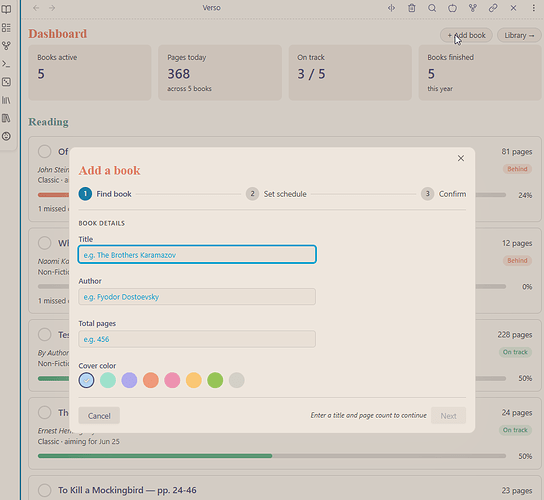
Task: Click the graph nodes icon in the top toolbar
Action: tap(473, 8)
